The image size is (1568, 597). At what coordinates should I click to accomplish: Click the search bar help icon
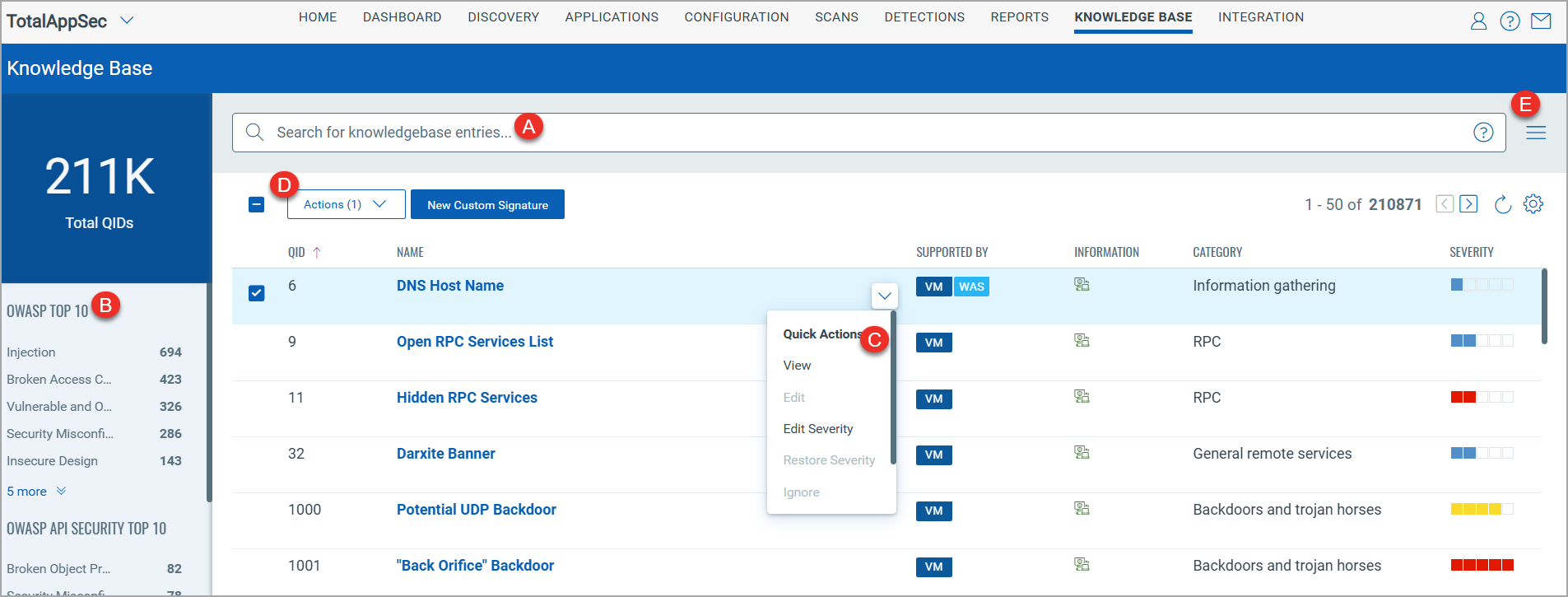(1483, 132)
